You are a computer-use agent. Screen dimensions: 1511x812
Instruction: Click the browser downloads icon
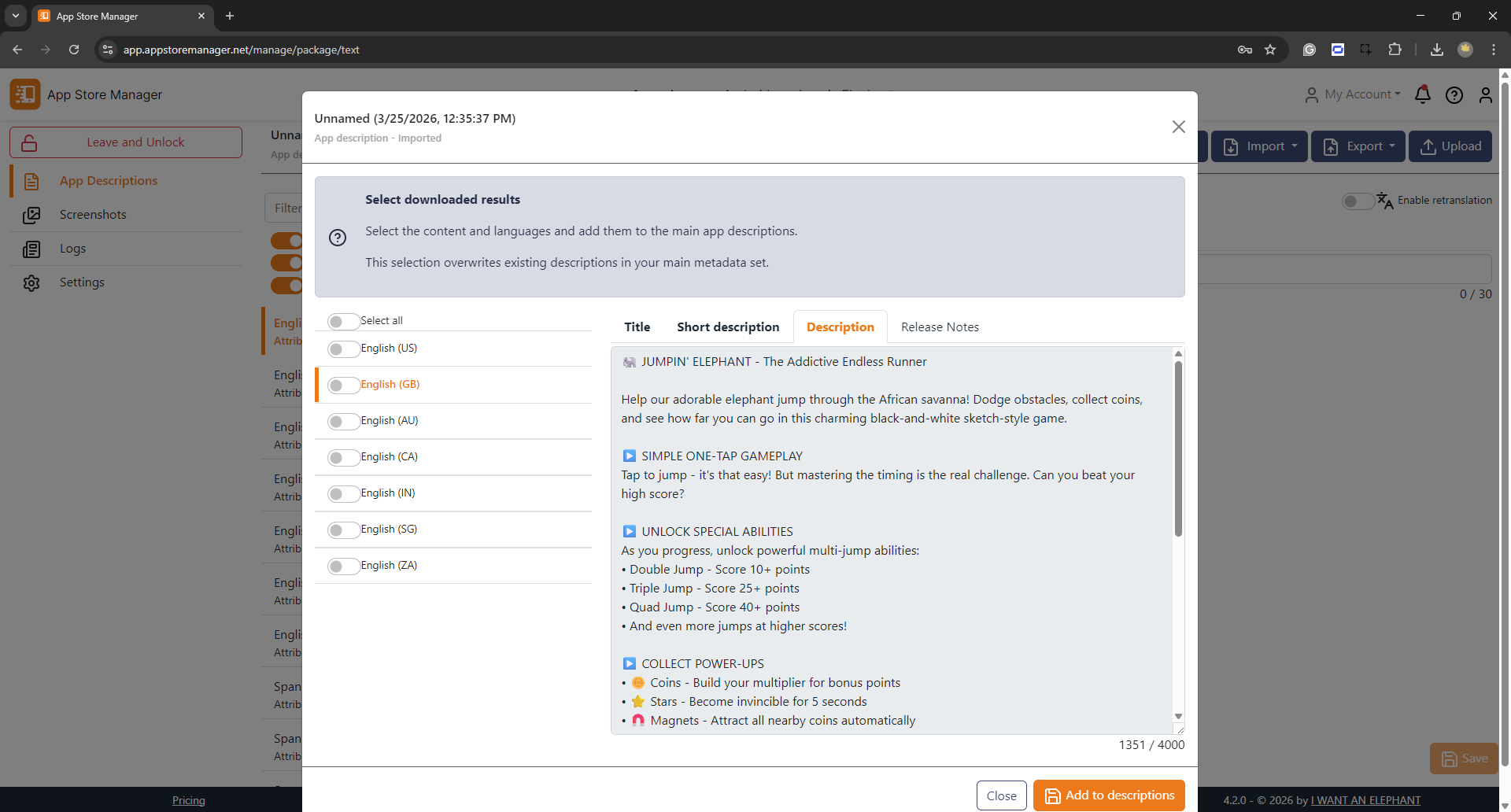pos(1436,50)
